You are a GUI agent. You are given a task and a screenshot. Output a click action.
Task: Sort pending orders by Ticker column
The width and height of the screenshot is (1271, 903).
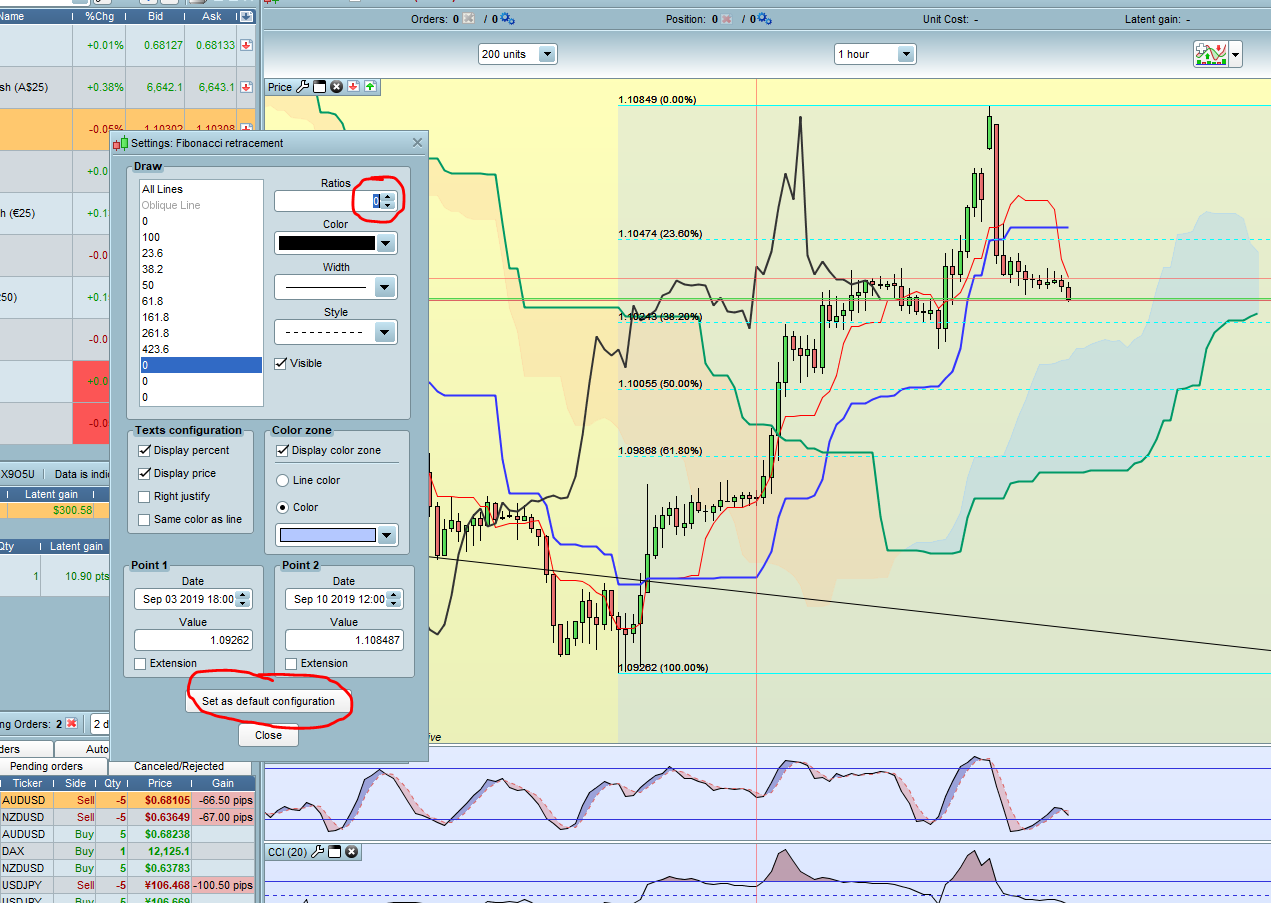(28, 783)
